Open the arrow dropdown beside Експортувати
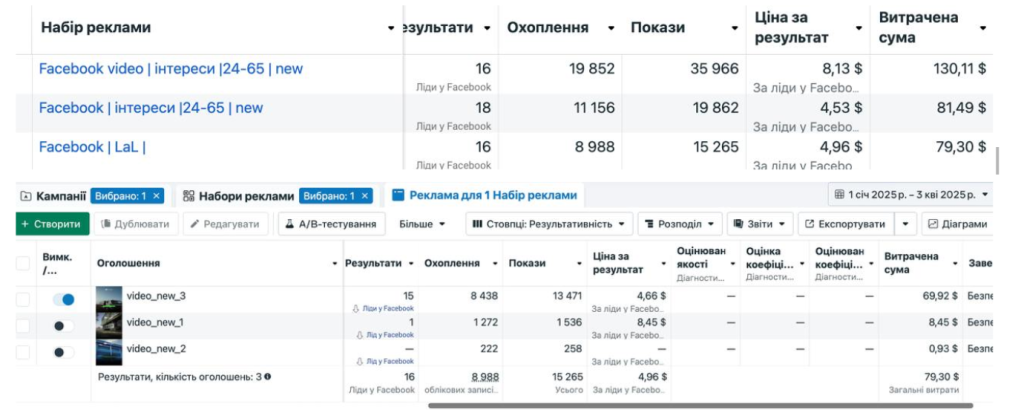 tap(905, 224)
